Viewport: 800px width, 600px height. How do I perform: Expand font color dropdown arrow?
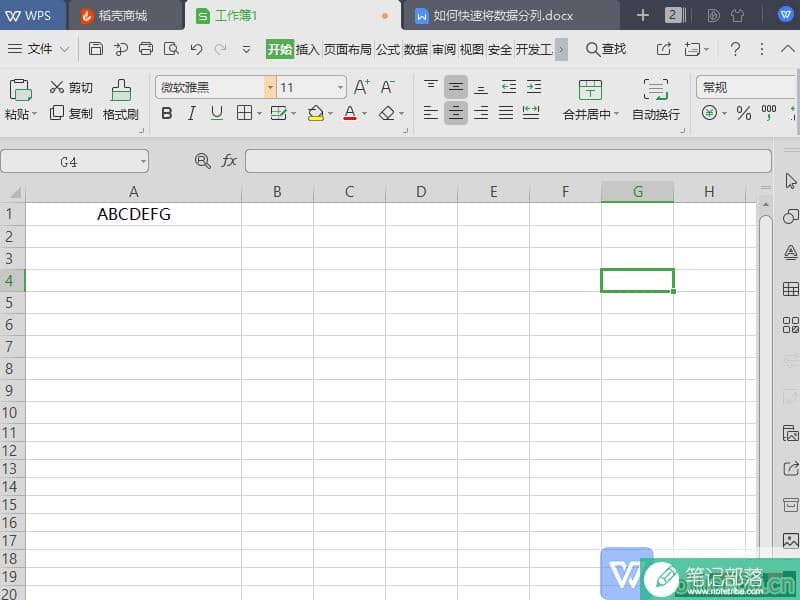(x=364, y=114)
